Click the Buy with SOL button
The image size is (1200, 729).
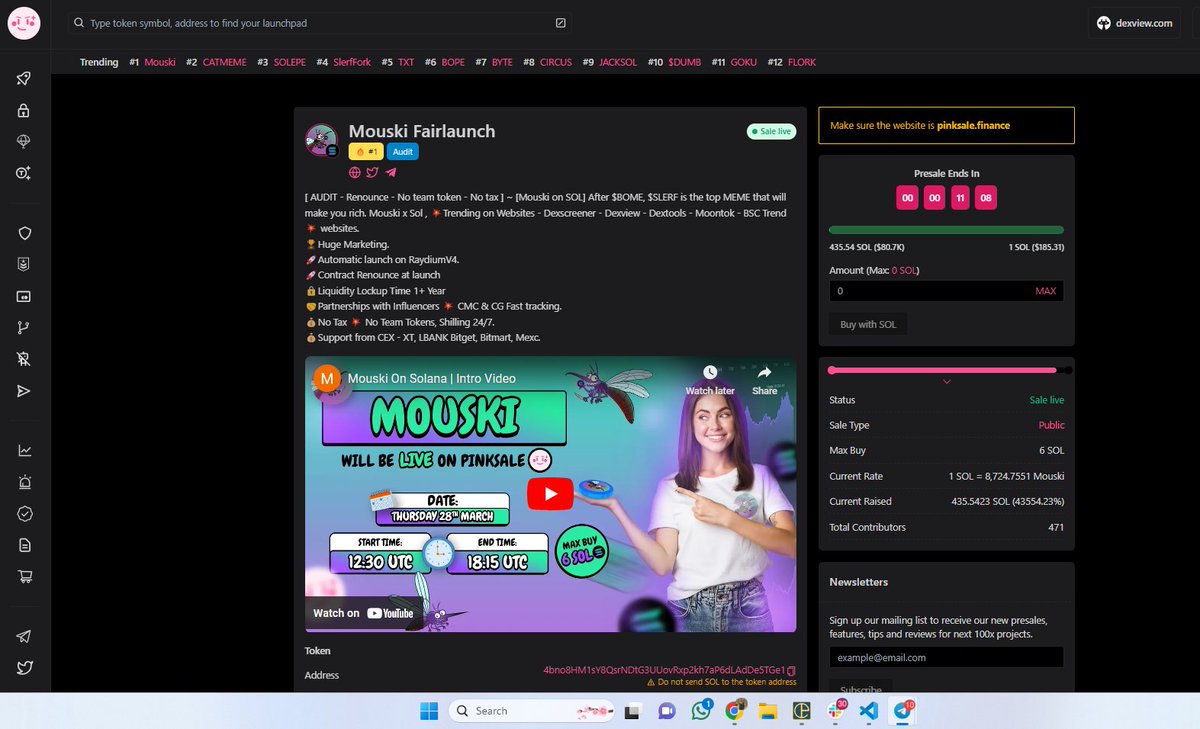click(868, 324)
